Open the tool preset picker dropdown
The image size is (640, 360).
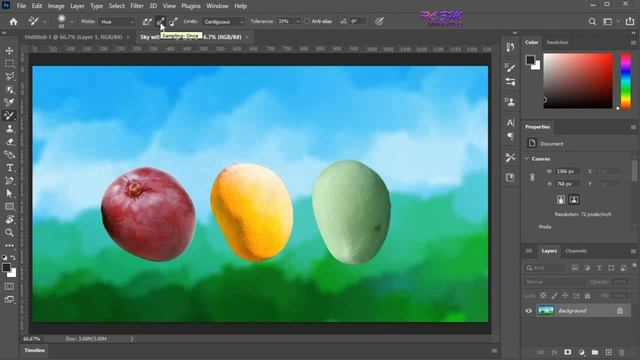44,22
